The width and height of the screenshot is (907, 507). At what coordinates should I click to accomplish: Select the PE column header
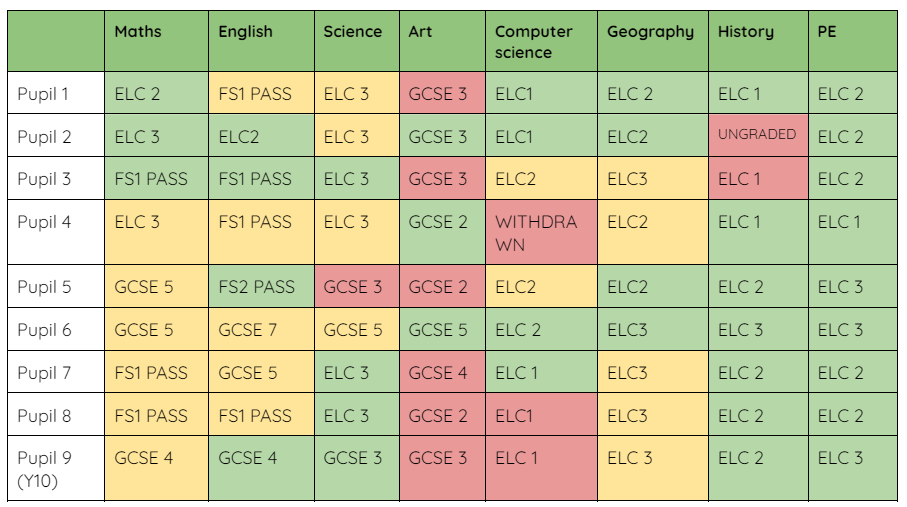(x=827, y=32)
